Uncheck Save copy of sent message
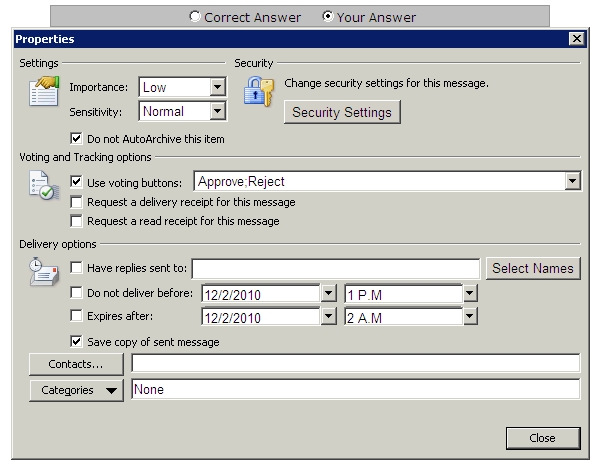The width and height of the screenshot is (604, 469). coord(76,341)
